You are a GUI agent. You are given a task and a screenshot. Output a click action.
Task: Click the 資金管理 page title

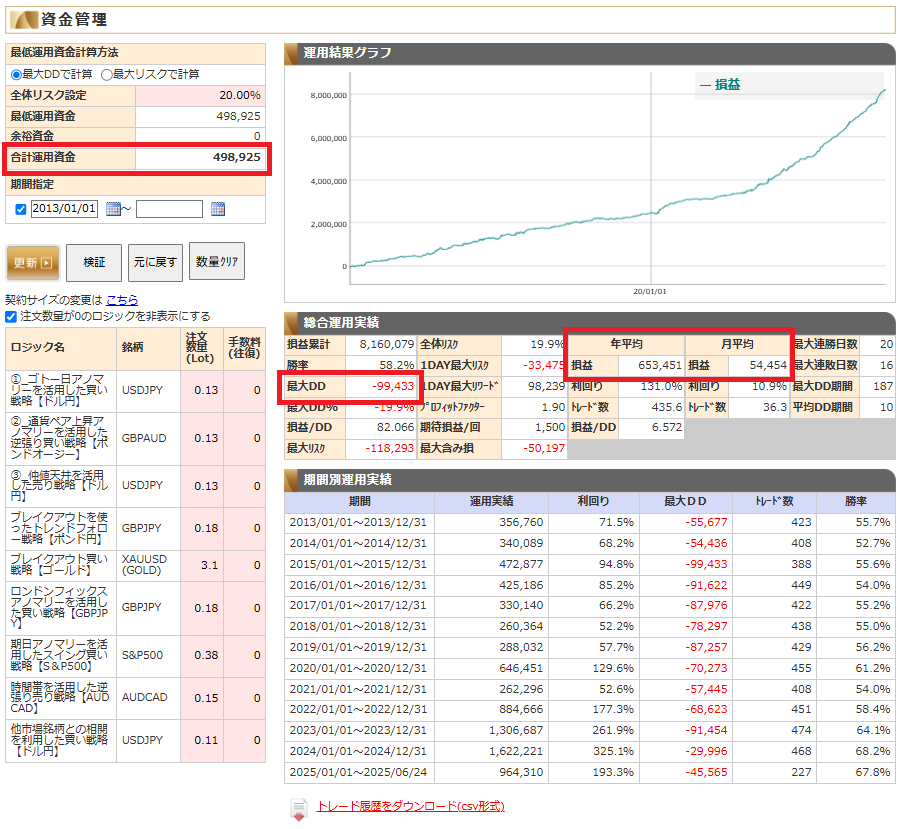pos(74,20)
